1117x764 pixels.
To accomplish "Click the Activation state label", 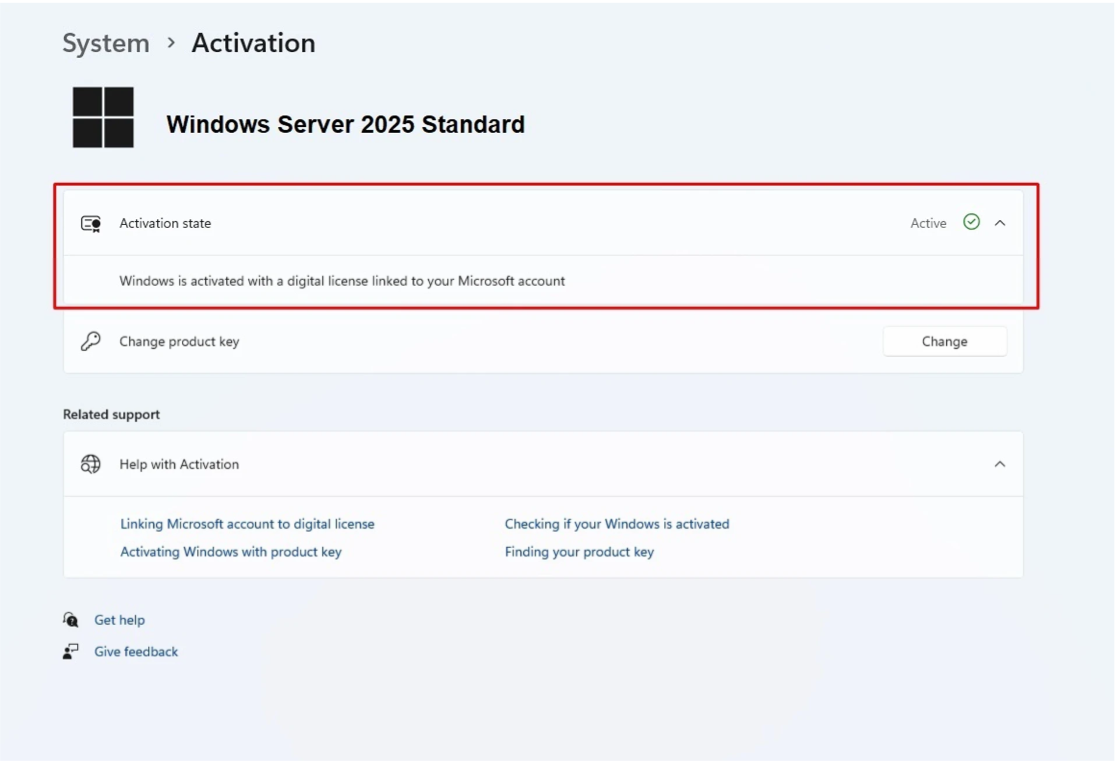I will pos(165,223).
